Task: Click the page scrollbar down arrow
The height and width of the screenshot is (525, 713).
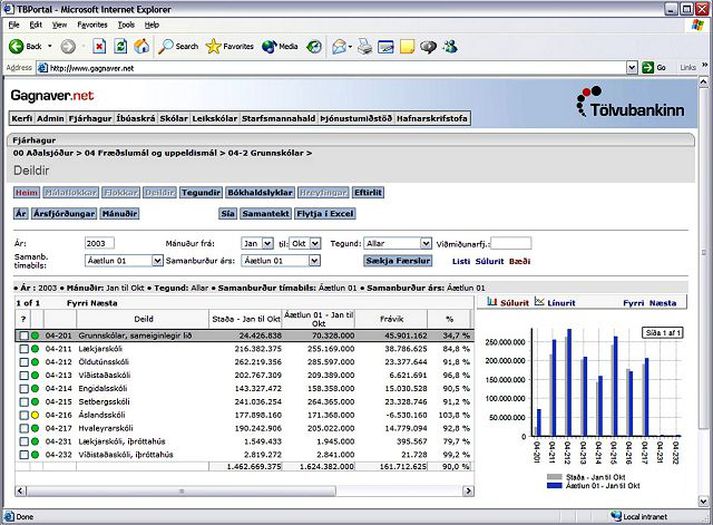Action: click(x=703, y=501)
